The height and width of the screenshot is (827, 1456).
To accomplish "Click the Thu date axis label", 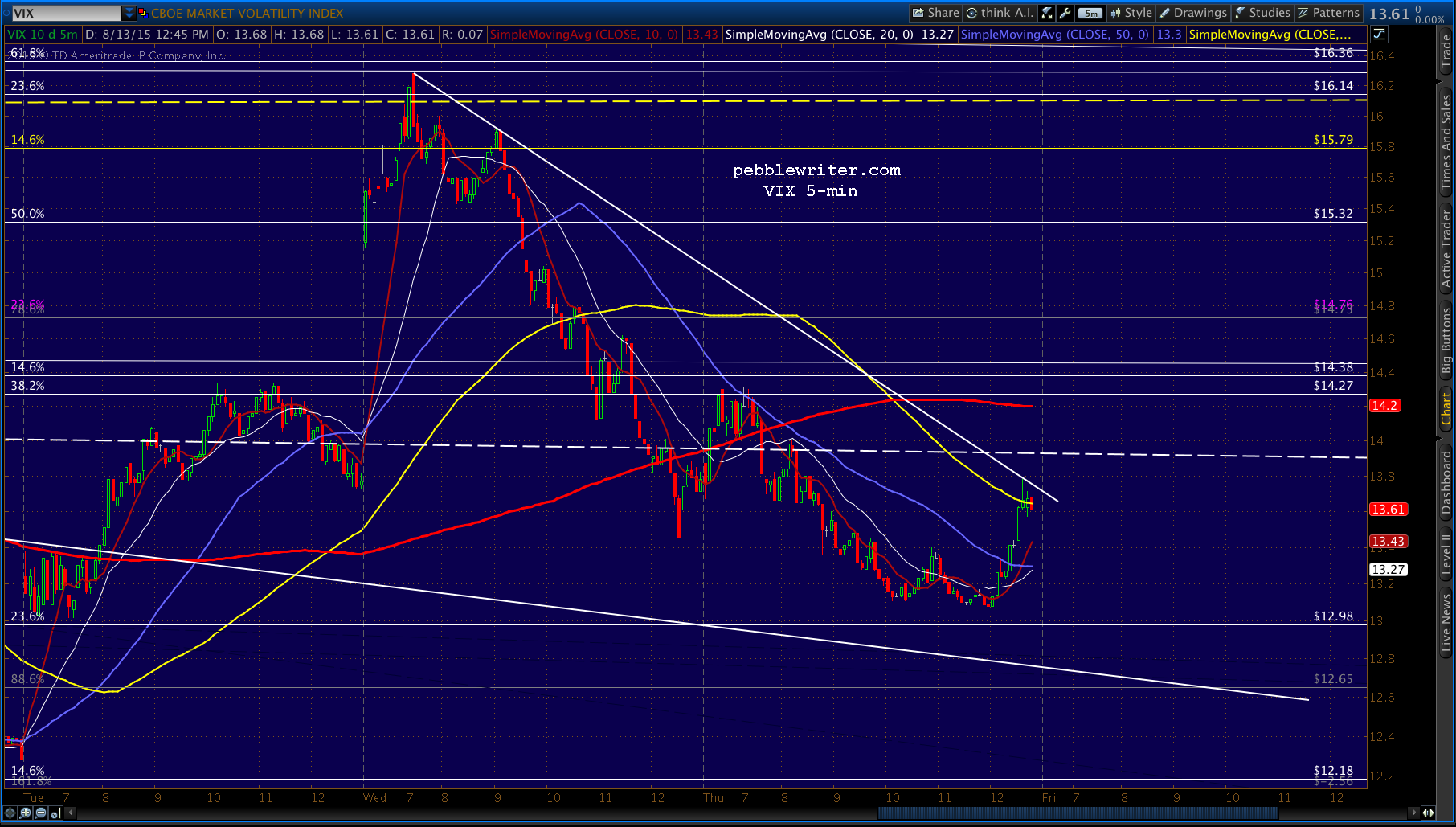I will tap(714, 798).
